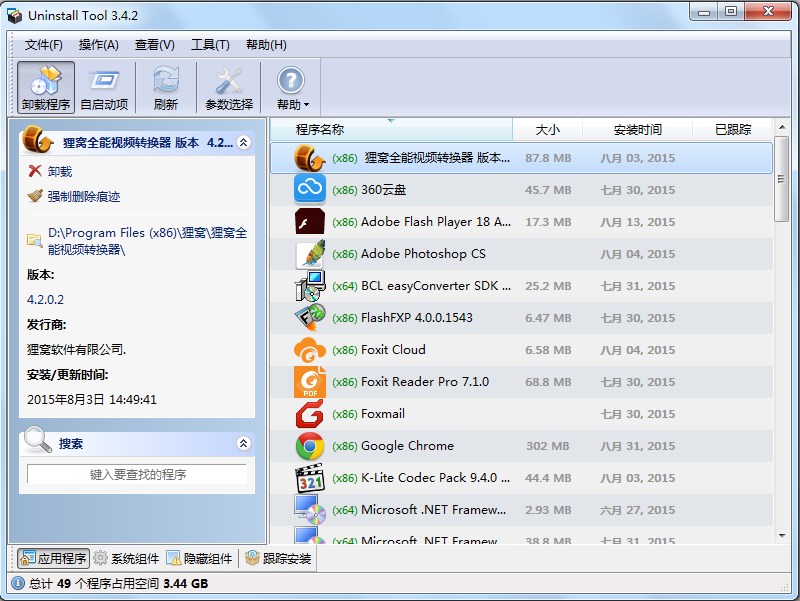Screen dimensions: 800x601
Task: Select the BCL easyConverter SDK icon
Action: (x=310, y=286)
